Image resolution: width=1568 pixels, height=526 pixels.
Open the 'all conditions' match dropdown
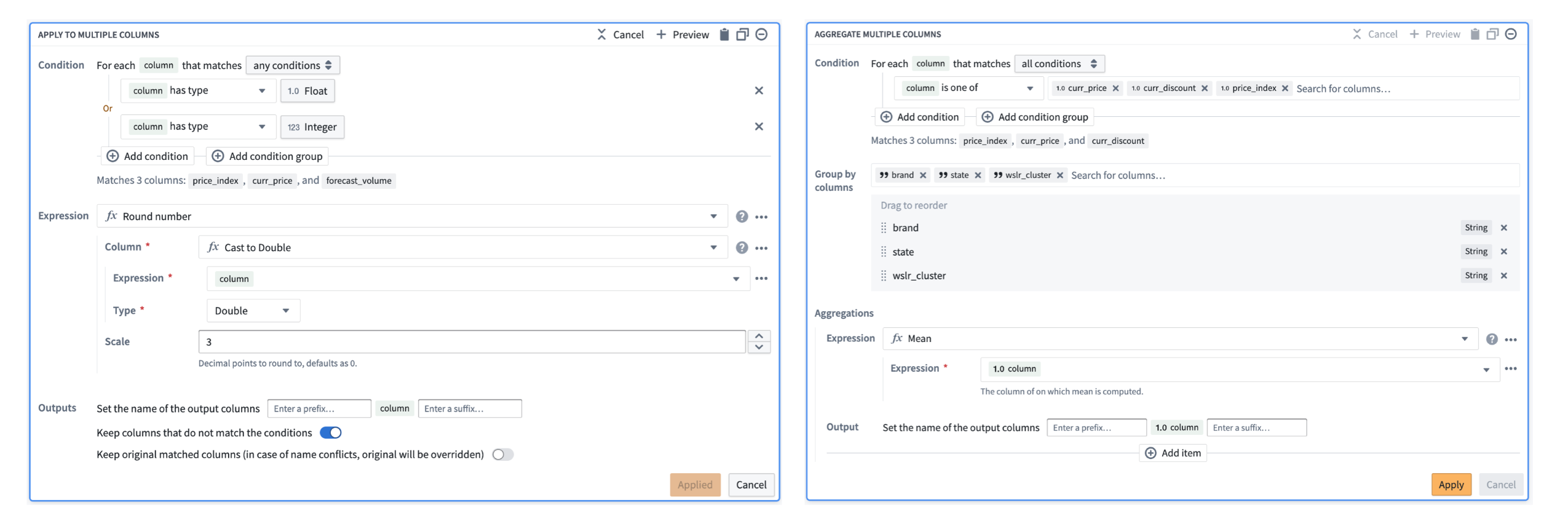click(x=1059, y=63)
